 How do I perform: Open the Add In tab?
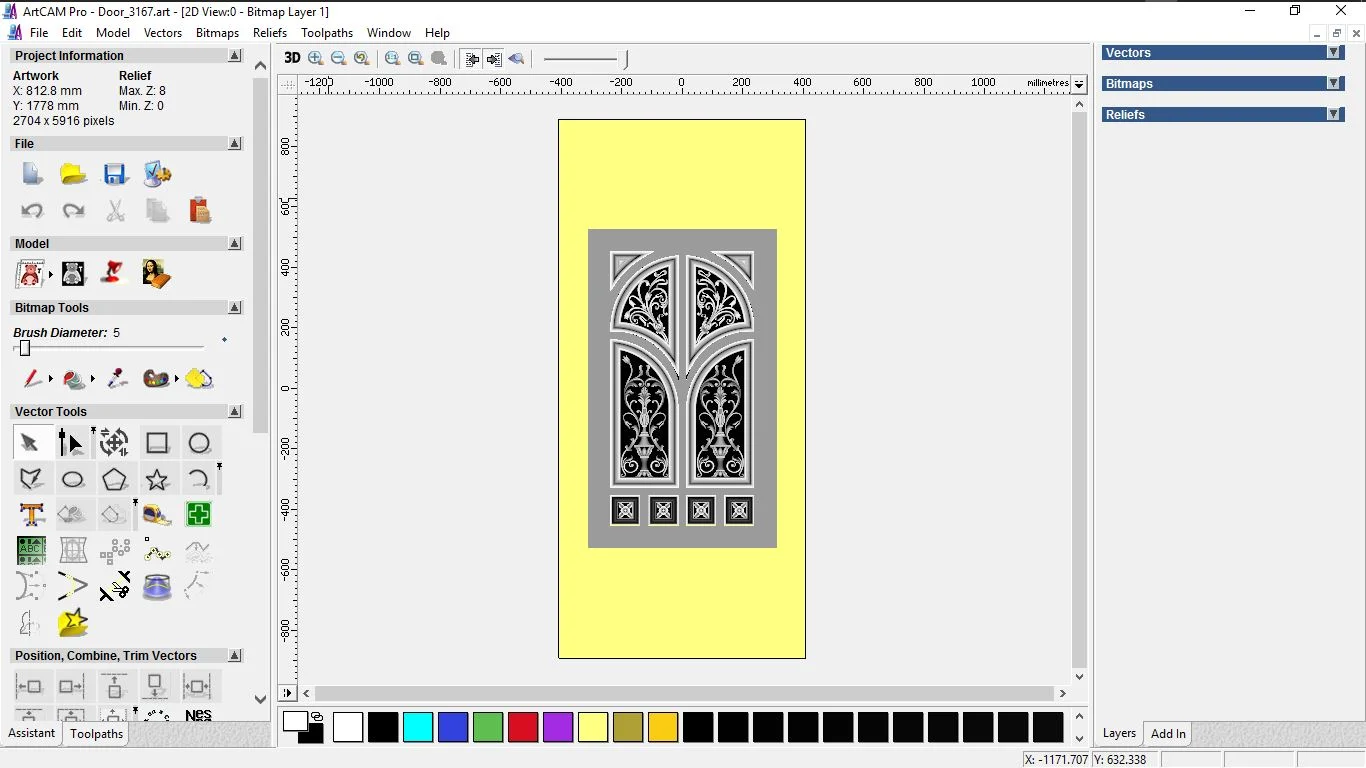click(x=1168, y=734)
